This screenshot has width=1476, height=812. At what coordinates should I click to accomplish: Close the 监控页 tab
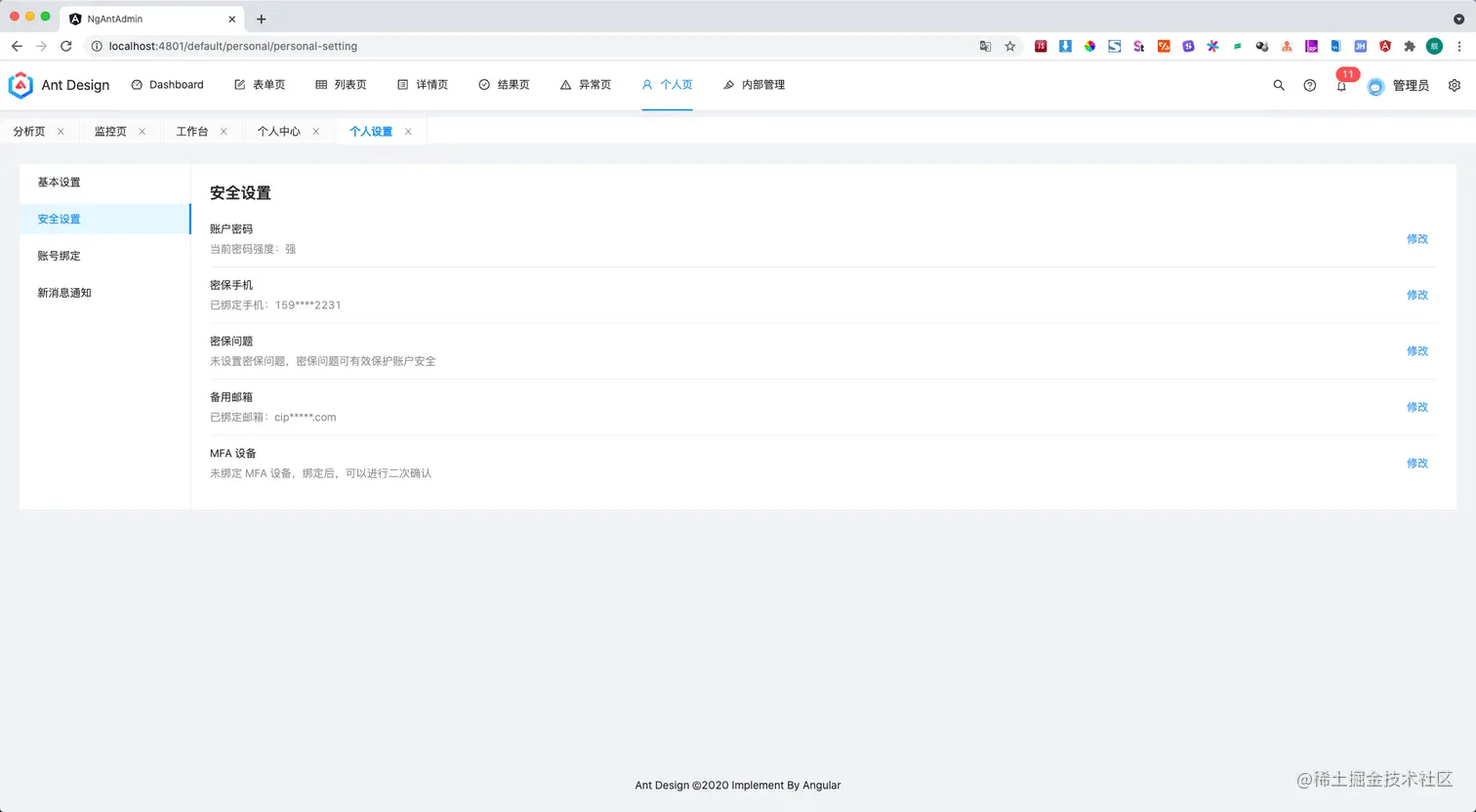coord(142,132)
